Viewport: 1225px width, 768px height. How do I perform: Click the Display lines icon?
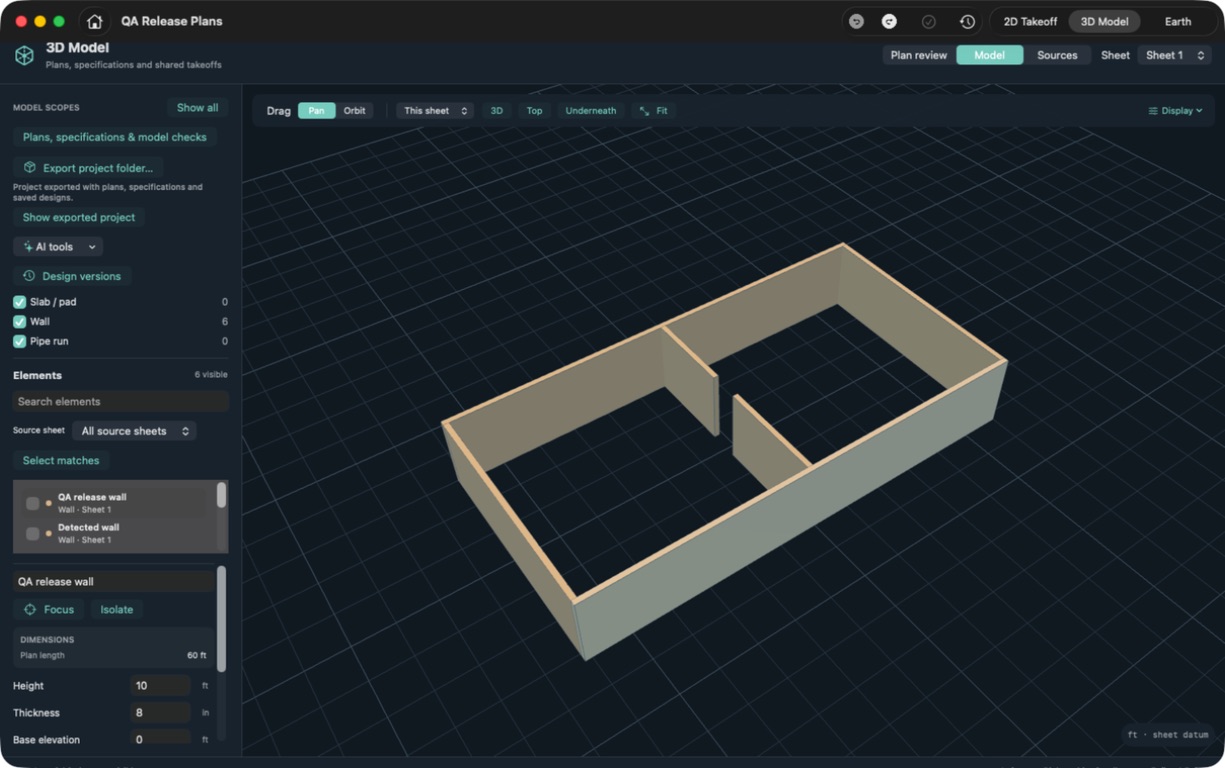point(1153,111)
